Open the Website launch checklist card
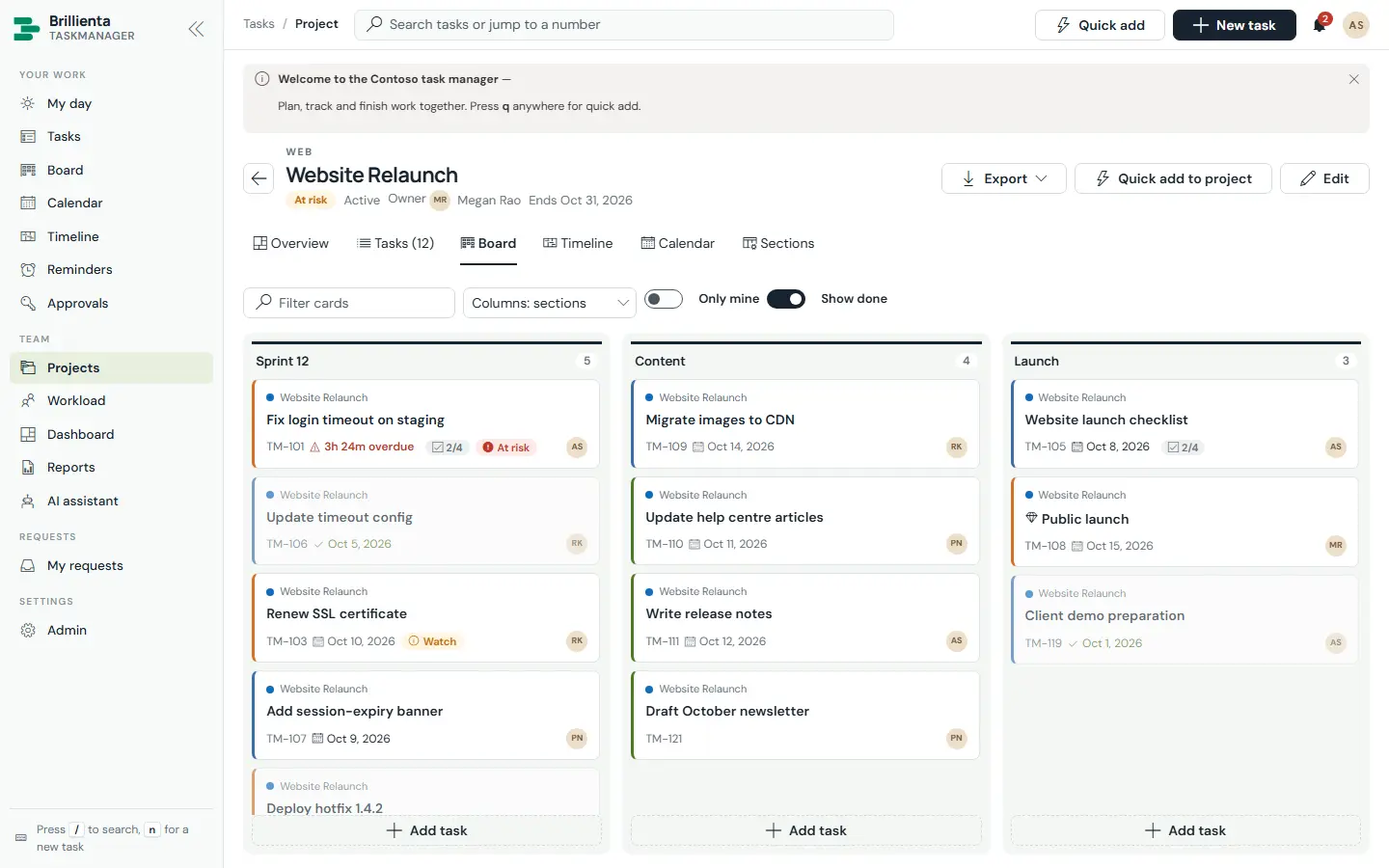 (x=1185, y=423)
